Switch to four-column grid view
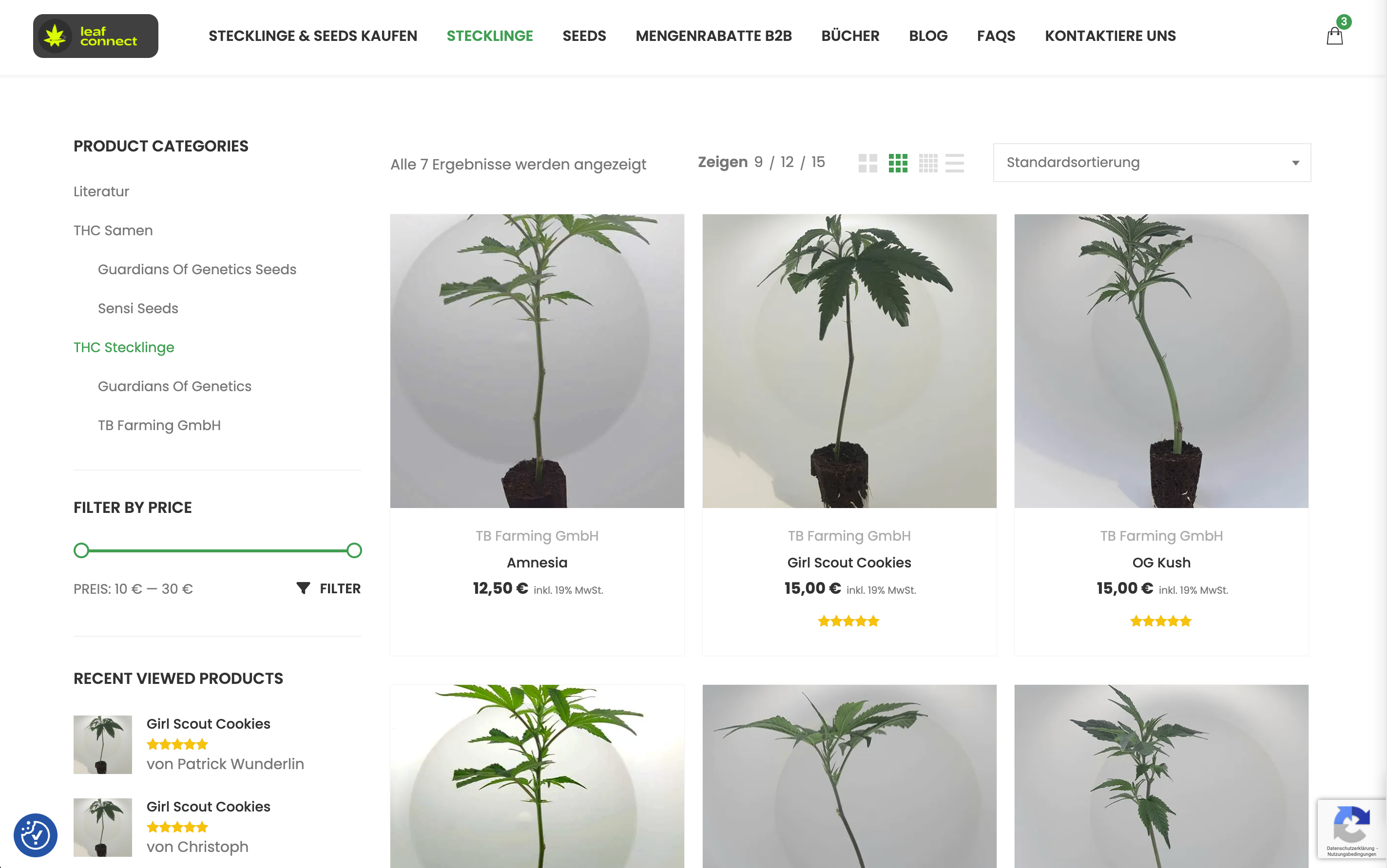The height and width of the screenshot is (868, 1387). tap(928, 163)
